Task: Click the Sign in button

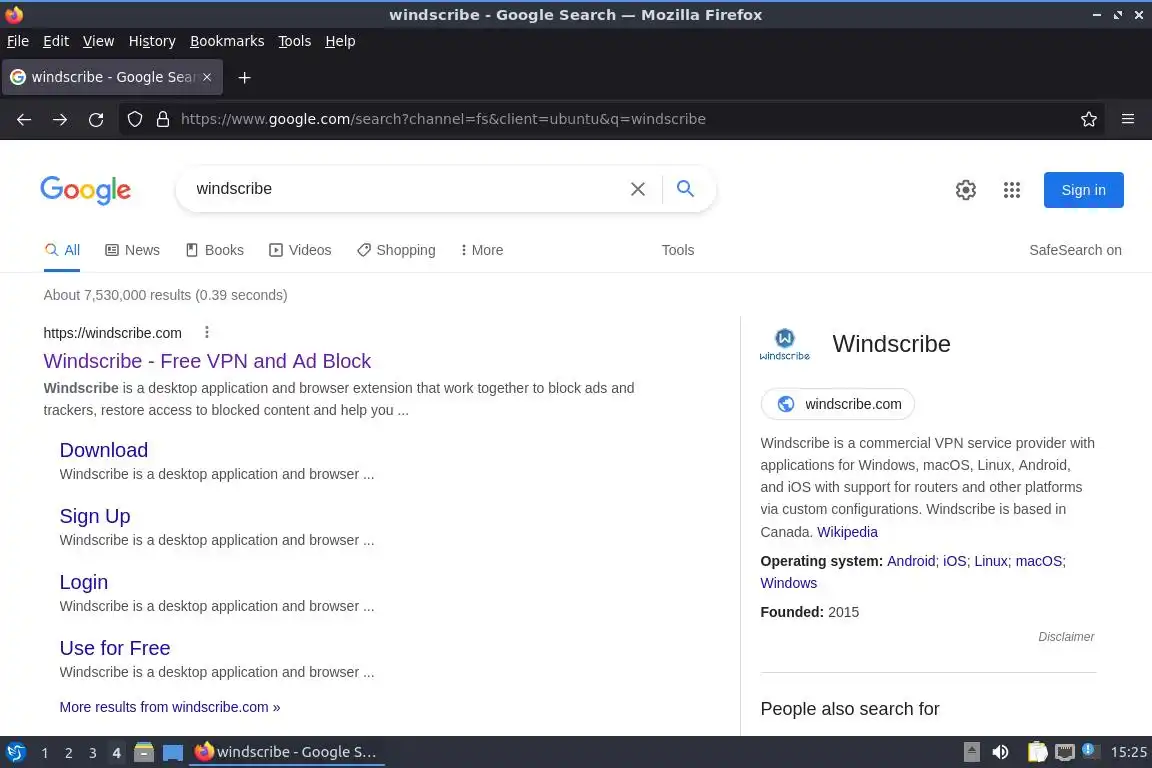Action: tap(1083, 190)
